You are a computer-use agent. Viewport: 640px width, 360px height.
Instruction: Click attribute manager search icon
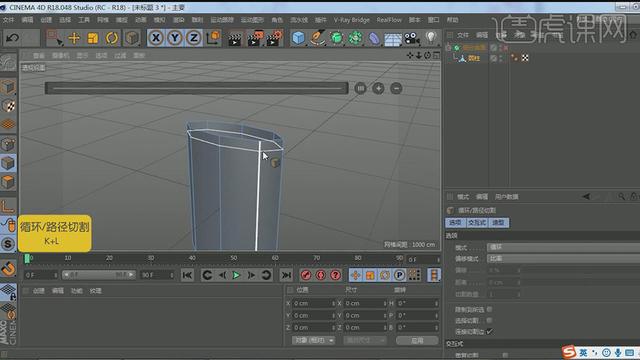click(x=621, y=196)
